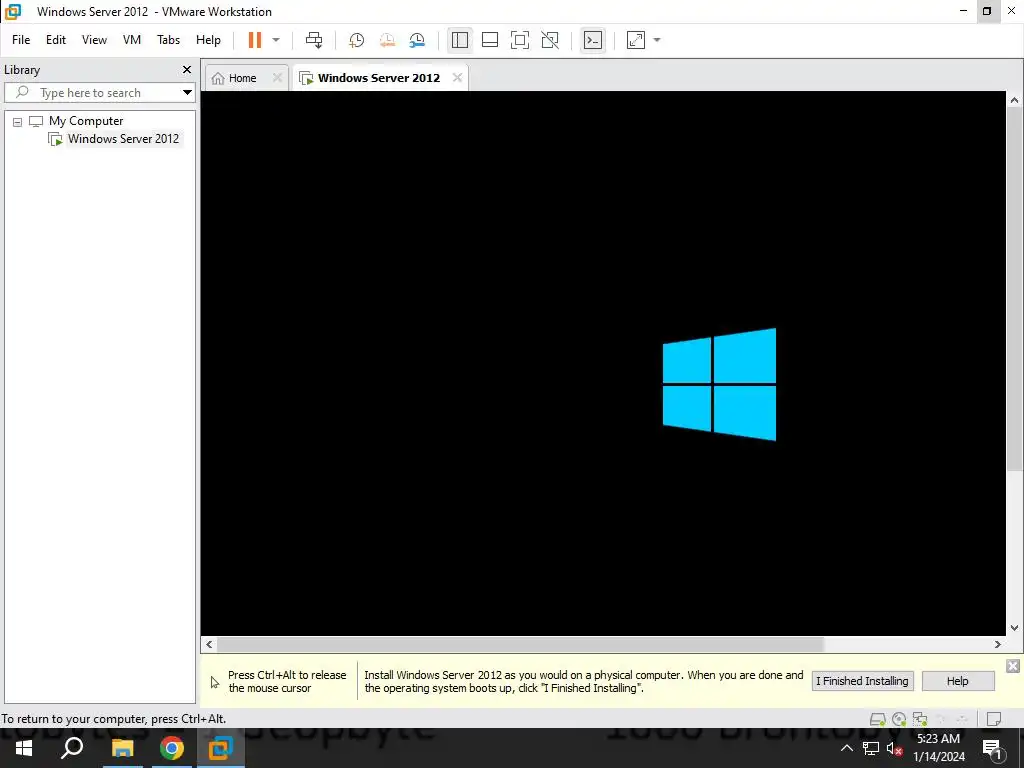Select My Computer in the library
This screenshot has height=768, width=1024.
pos(86,121)
